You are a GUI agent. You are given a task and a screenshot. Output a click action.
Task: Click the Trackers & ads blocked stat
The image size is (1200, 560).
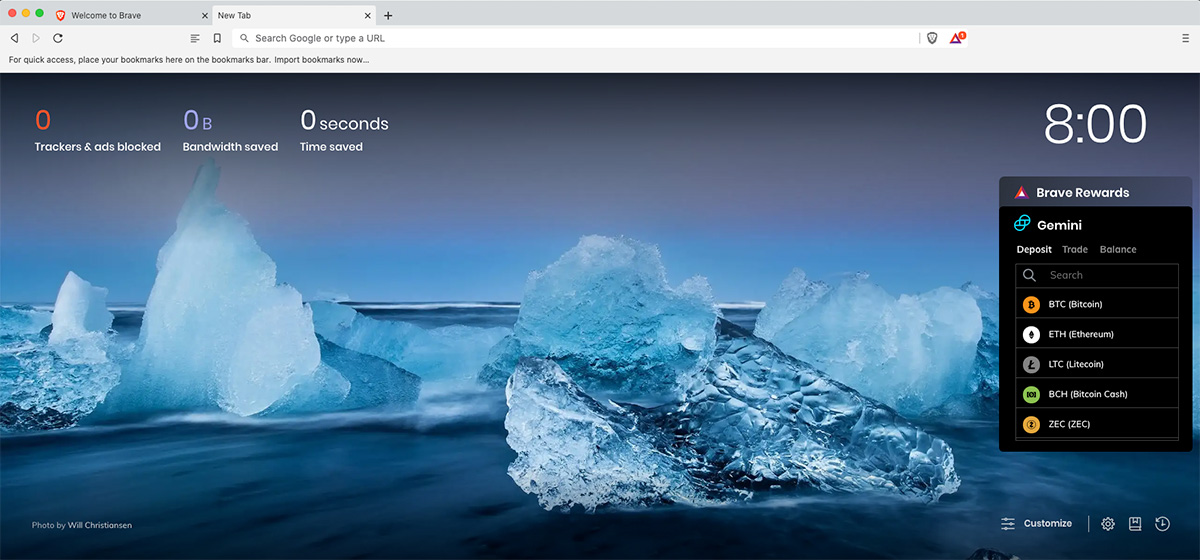pos(97,131)
